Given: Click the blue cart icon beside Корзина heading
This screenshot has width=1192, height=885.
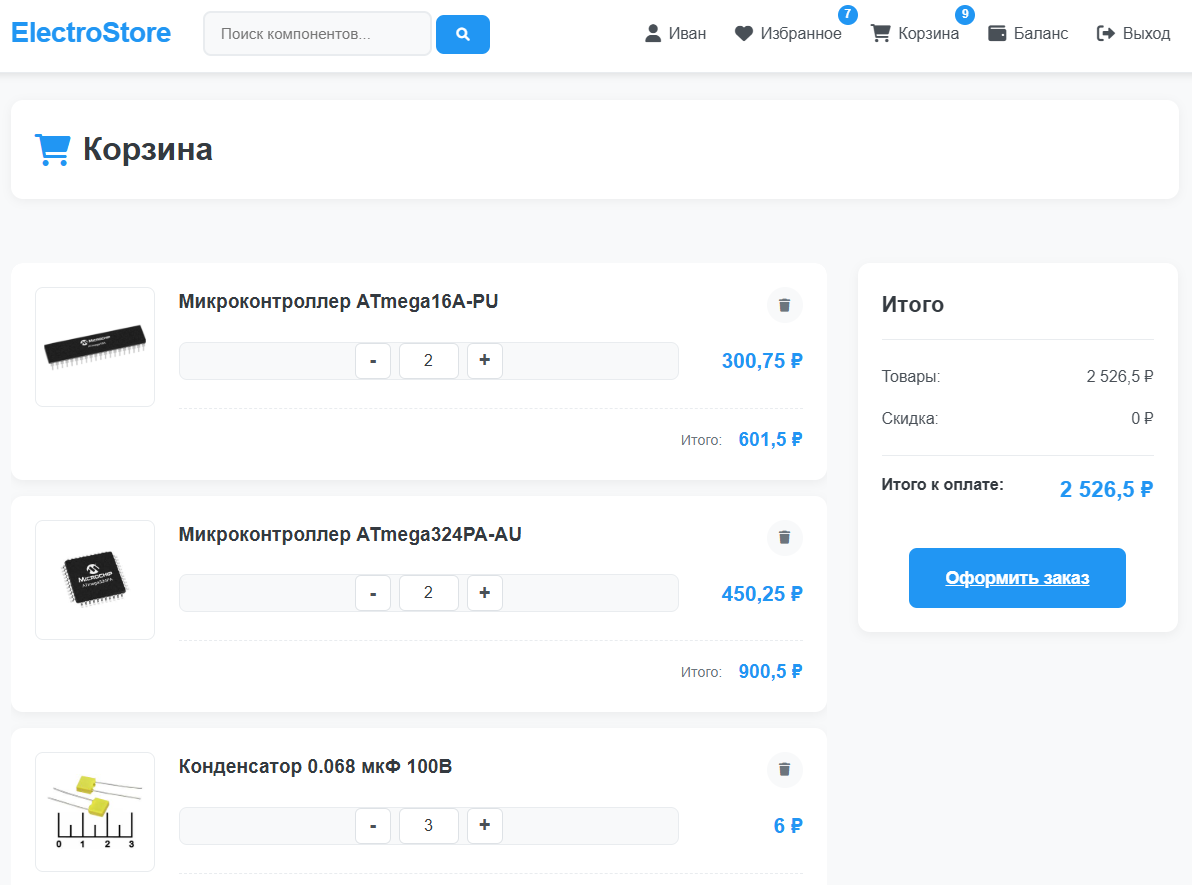Looking at the screenshot, I should (x=53, y=149).
